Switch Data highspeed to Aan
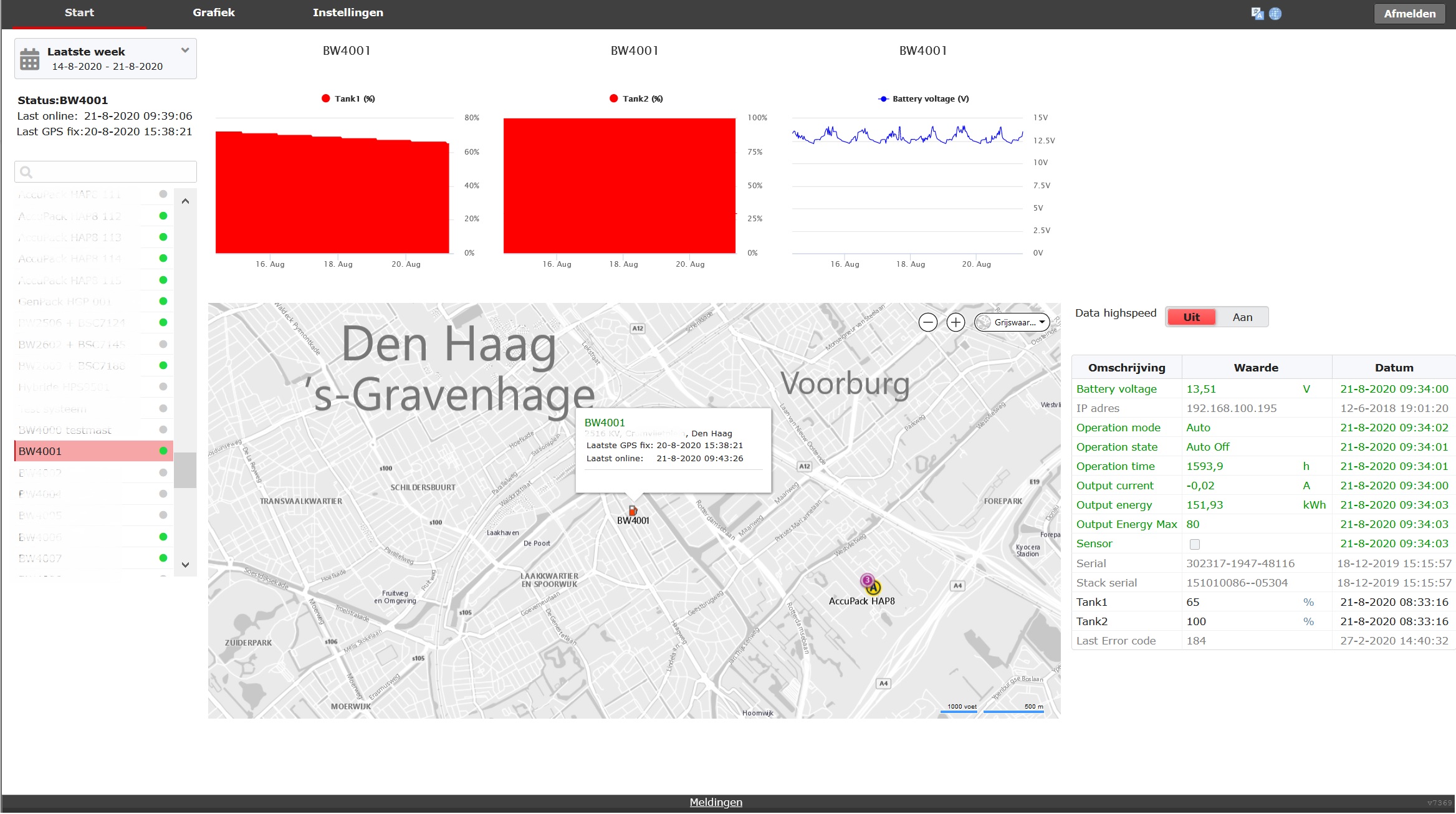This screenshot has height=814, width=1456. coord(1242,317)
